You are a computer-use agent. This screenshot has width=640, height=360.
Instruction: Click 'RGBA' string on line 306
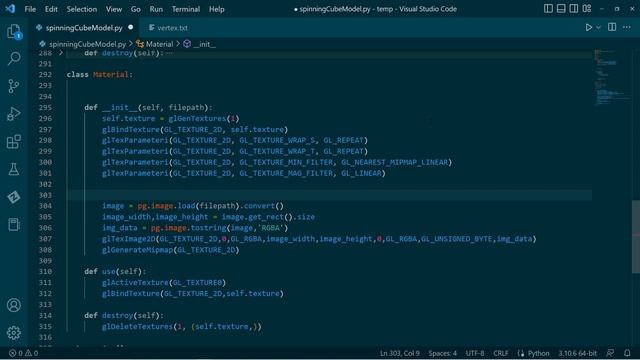pyautogui.click(x=271, y=228)
